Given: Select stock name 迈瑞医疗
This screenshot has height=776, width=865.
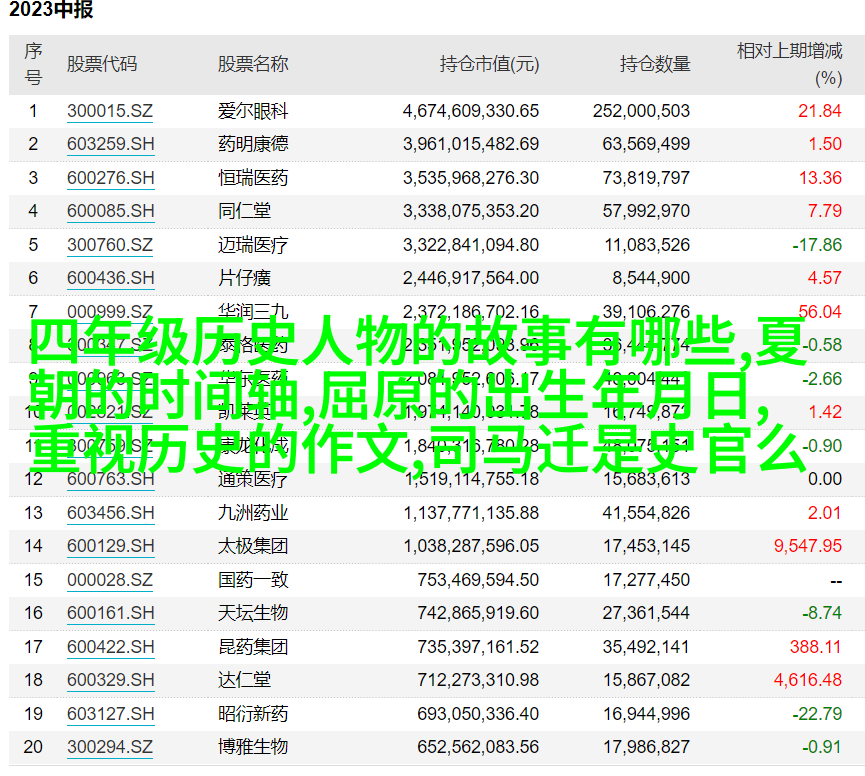Looking at the screenshot, I should pyautogui.click(x=253, y=245).
